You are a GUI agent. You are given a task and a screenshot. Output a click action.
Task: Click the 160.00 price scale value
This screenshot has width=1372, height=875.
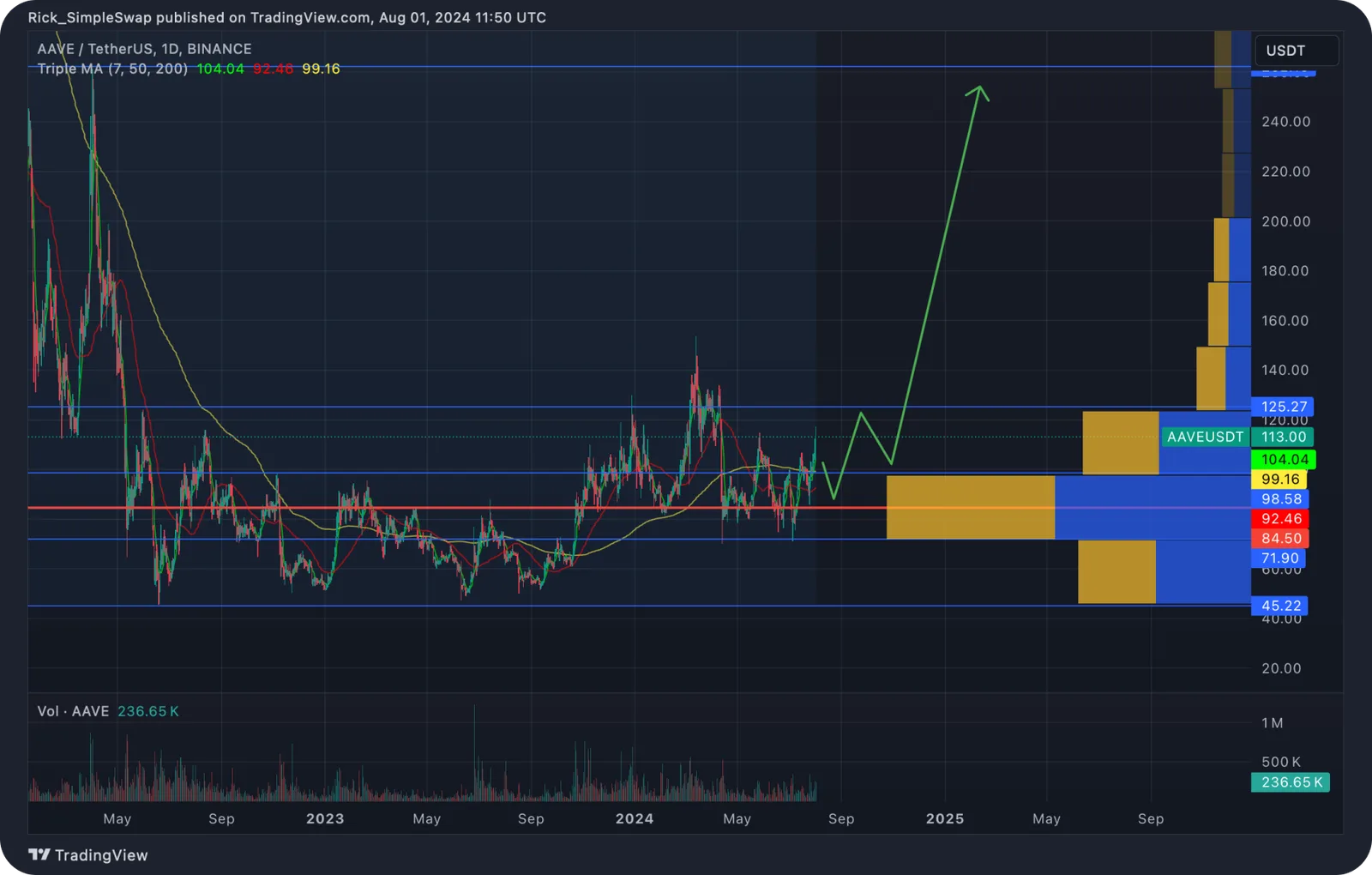point(1285,321)
